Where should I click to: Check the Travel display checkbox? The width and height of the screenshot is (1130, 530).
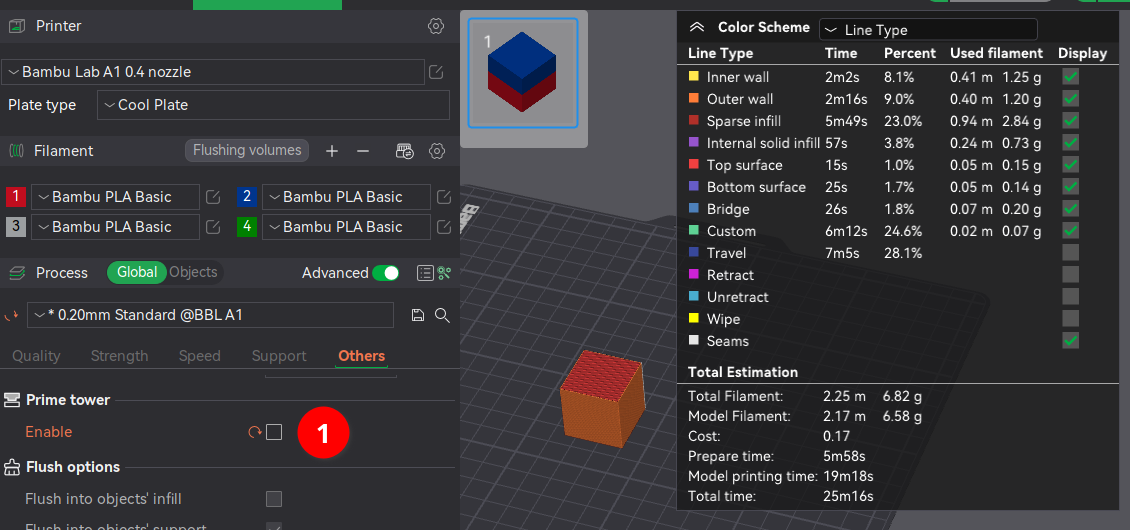point(1070,253)
